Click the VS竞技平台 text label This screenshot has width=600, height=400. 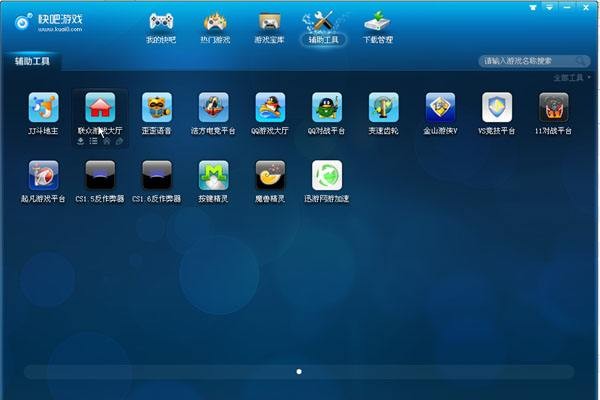(x=497, y=131)
